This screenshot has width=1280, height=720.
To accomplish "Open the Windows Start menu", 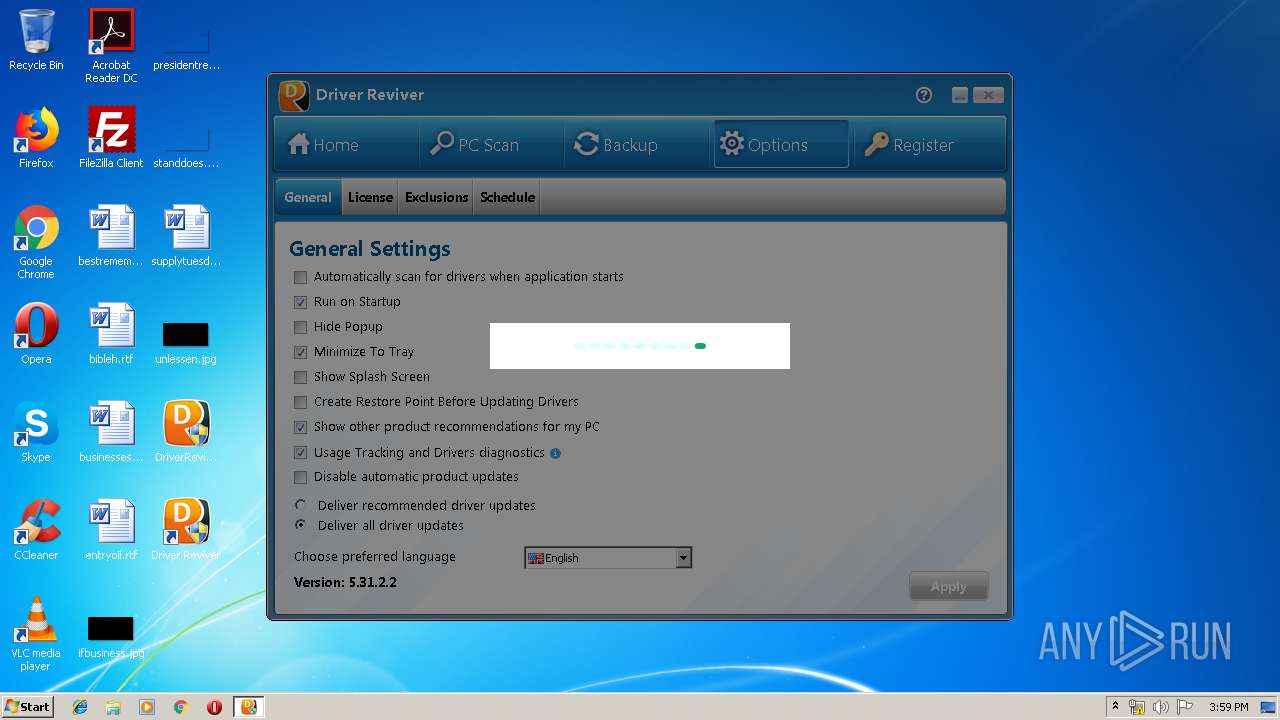I will pyautogui.click(x=27, y=707).
